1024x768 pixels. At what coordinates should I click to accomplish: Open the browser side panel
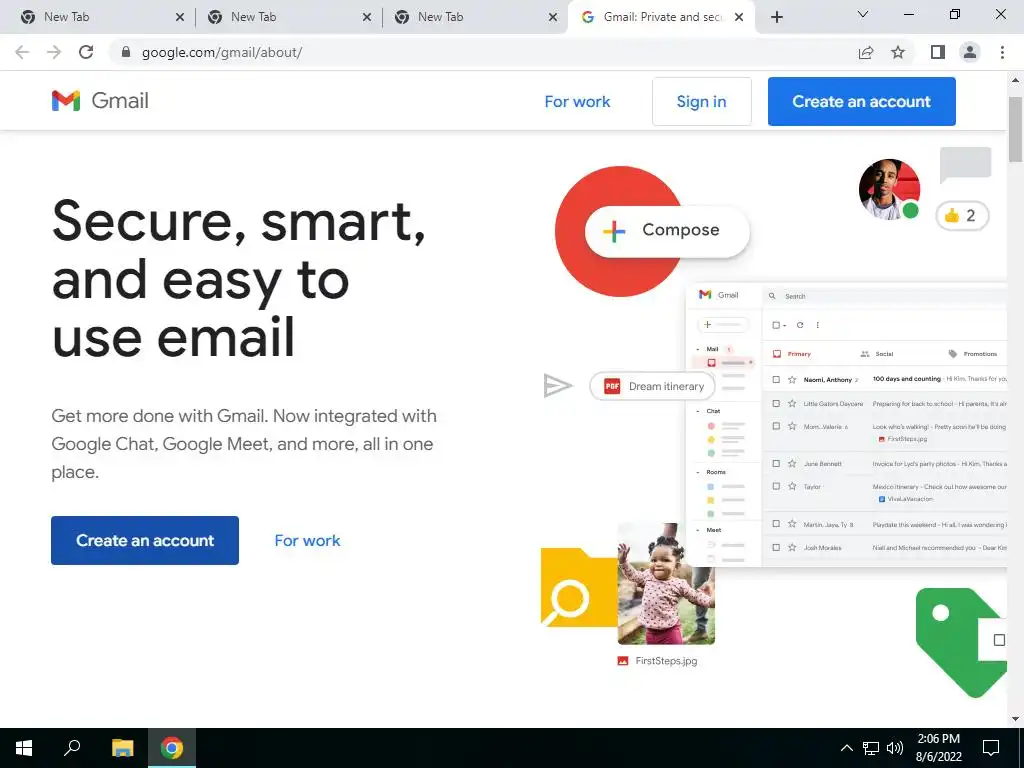(x=938, y=52)
